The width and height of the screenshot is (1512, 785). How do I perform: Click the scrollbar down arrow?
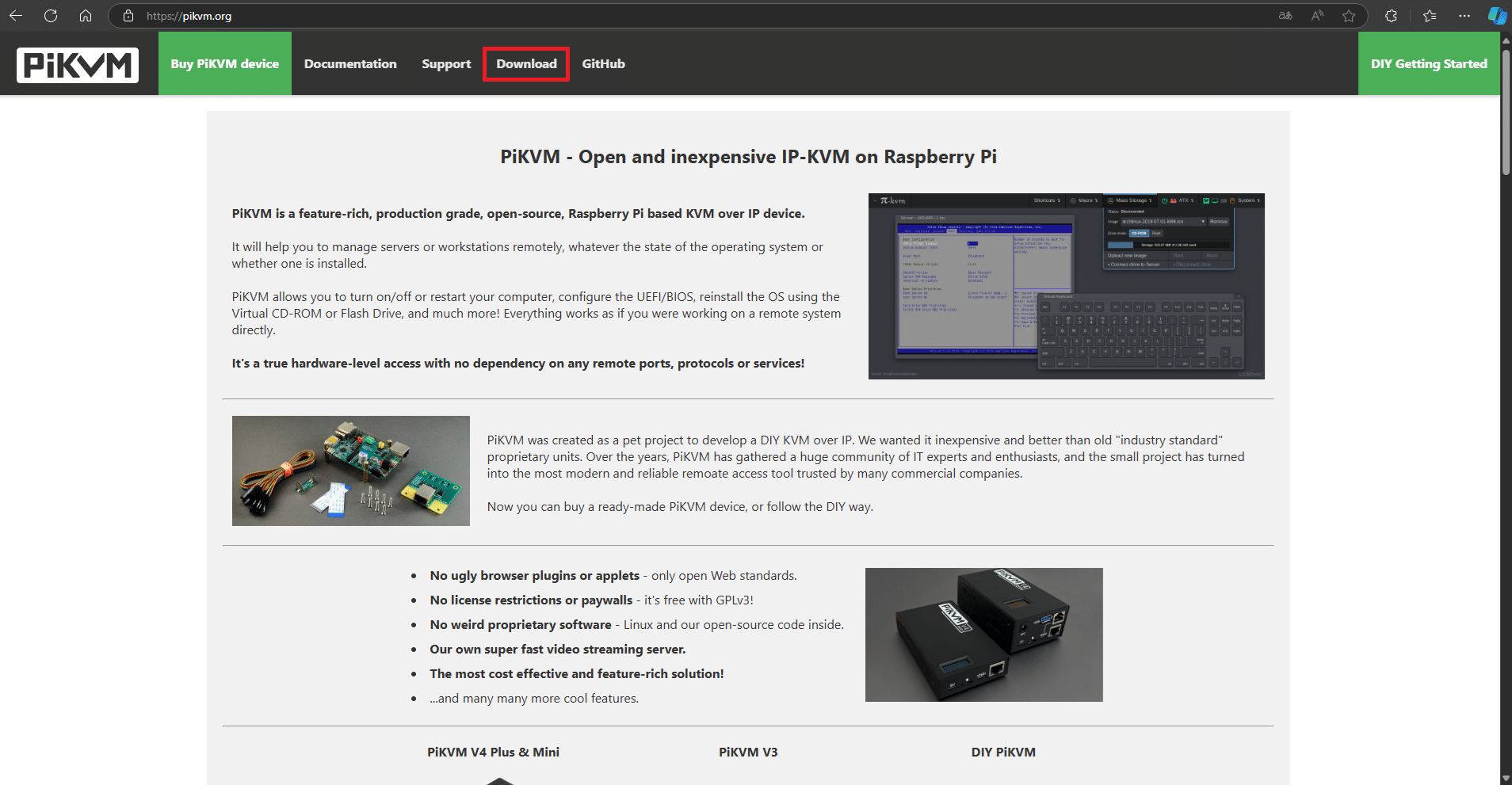1506,778
